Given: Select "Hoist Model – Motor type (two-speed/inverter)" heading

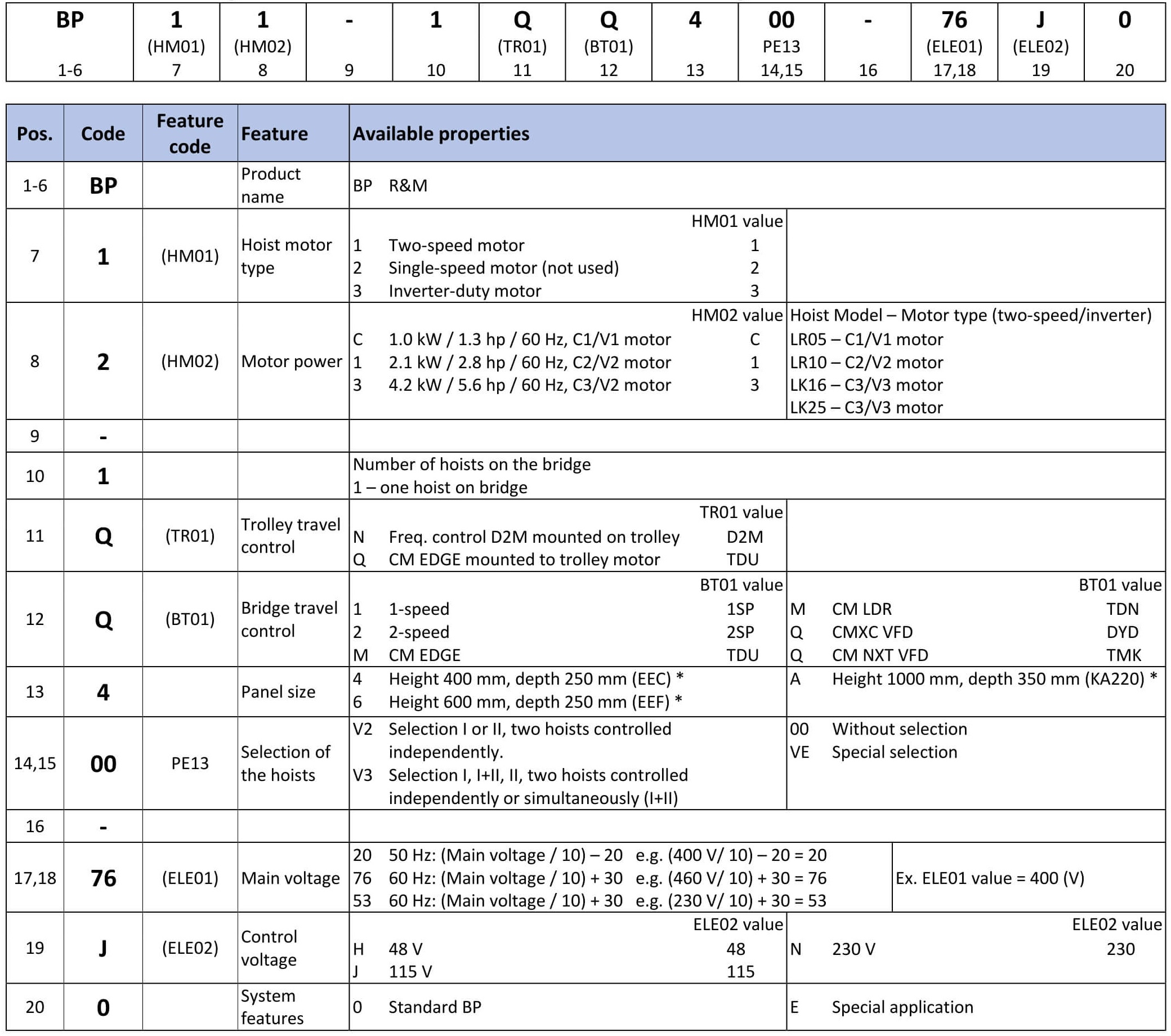Looking at the screenshot, I should click(x=971, y=315).
